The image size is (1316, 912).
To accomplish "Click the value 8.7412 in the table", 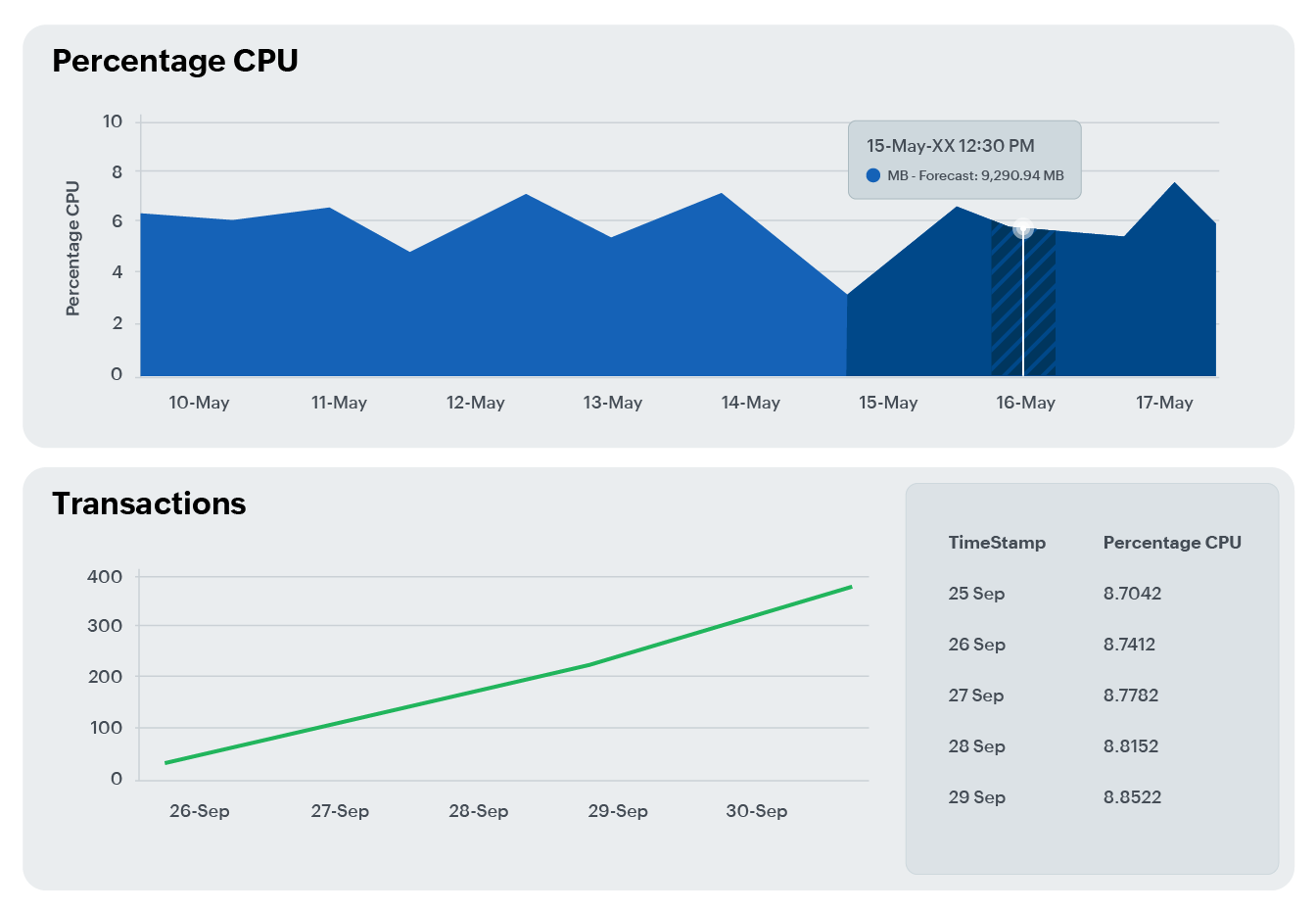I will [1129, 645].
